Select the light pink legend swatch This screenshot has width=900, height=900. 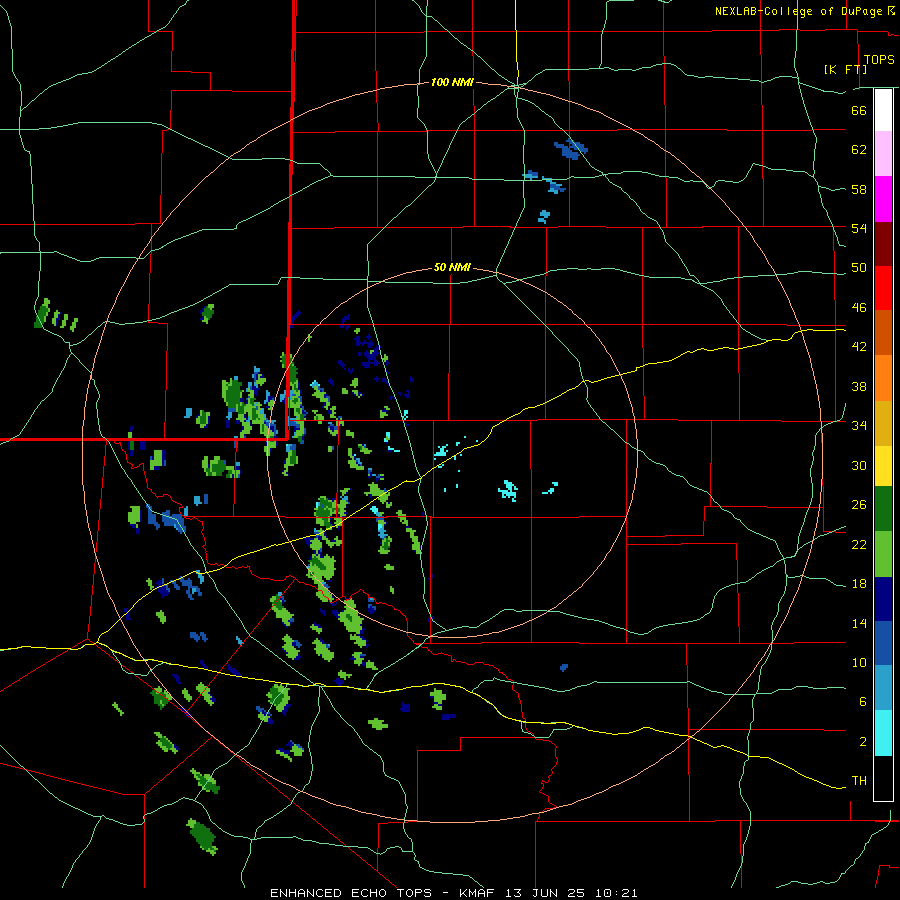tap(883, 154)
